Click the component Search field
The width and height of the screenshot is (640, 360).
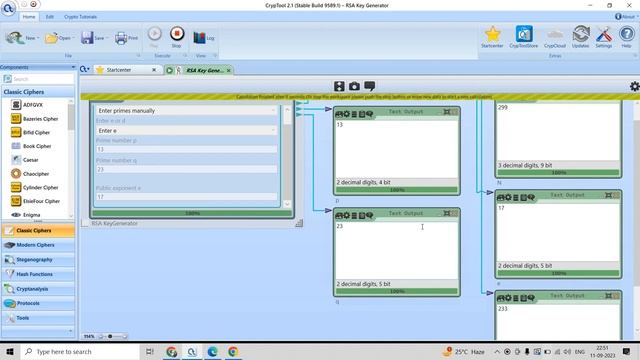click(x=38, y=79)
